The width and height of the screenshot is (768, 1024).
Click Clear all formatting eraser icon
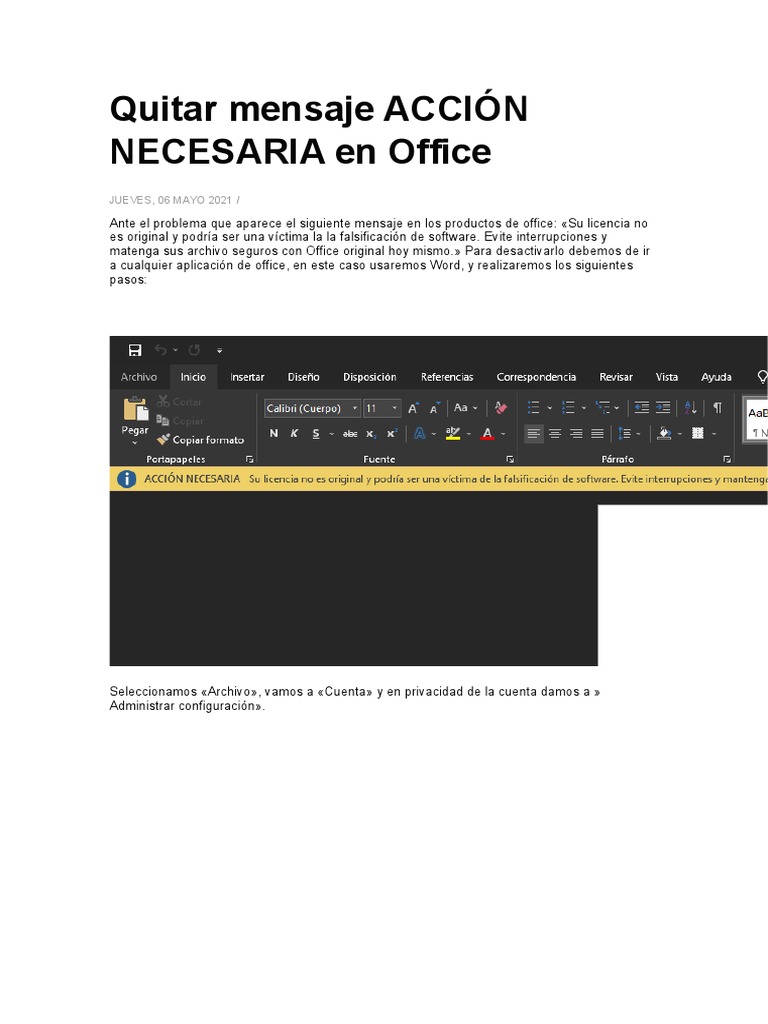pos(501,408)
